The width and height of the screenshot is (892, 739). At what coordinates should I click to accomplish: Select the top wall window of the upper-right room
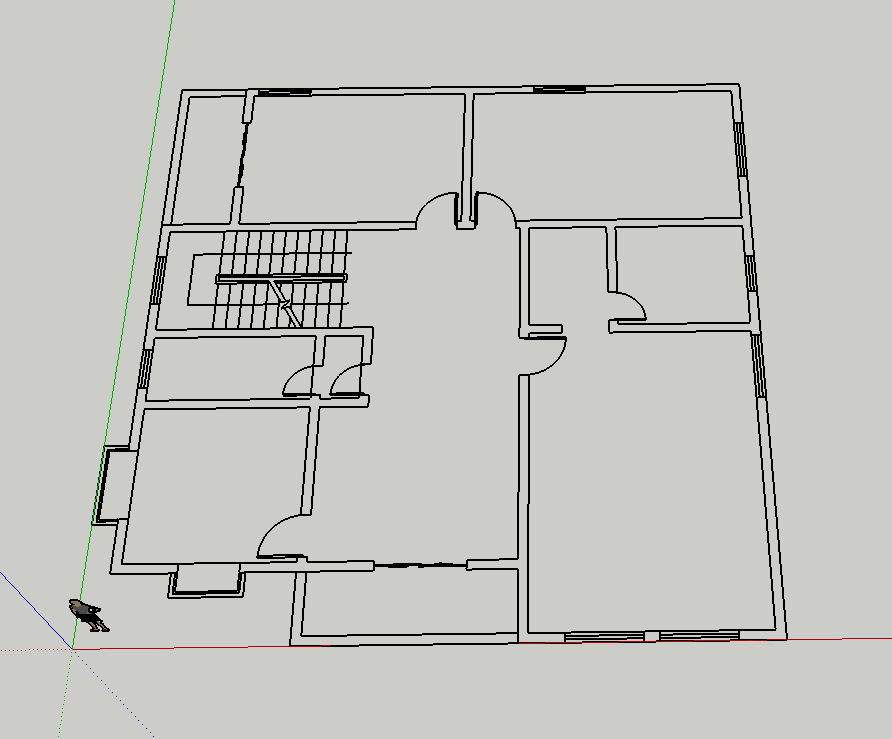pyautogui.click(x=559, y=89)
